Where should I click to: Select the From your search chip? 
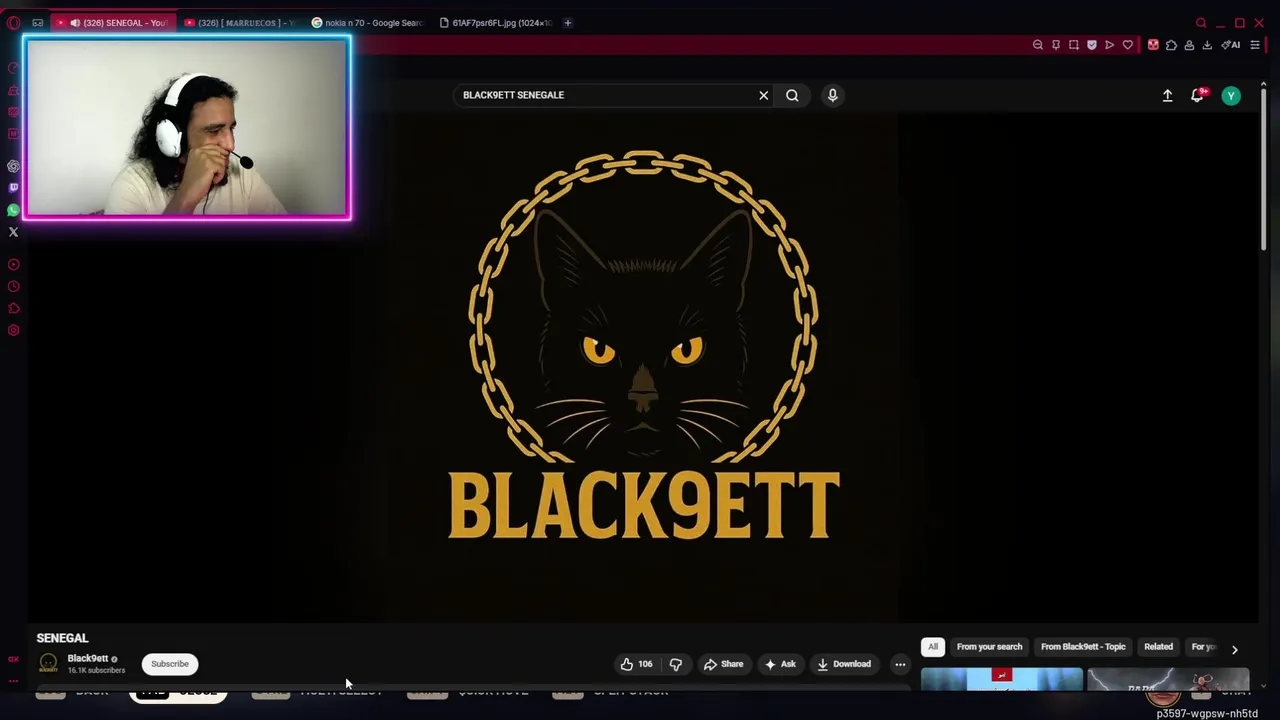(x=989, y=647)
